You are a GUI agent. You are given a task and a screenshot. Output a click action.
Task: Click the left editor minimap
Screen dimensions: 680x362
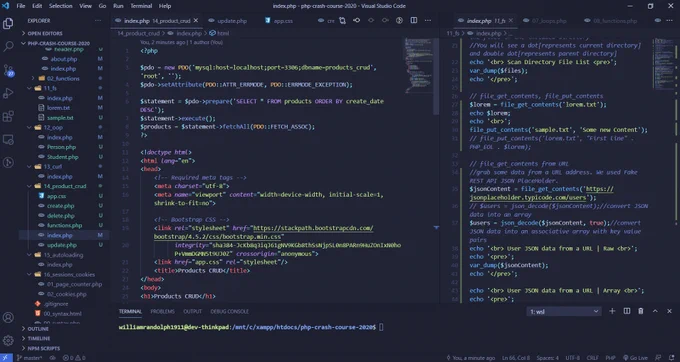point(418,65)
